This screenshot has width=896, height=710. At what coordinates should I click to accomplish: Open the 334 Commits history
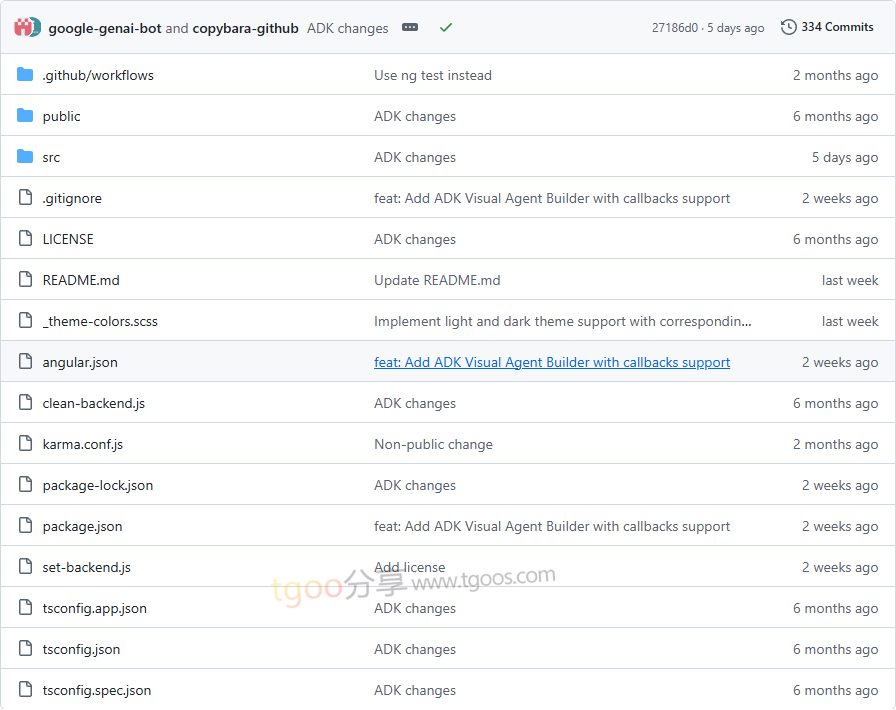(827, 27)
